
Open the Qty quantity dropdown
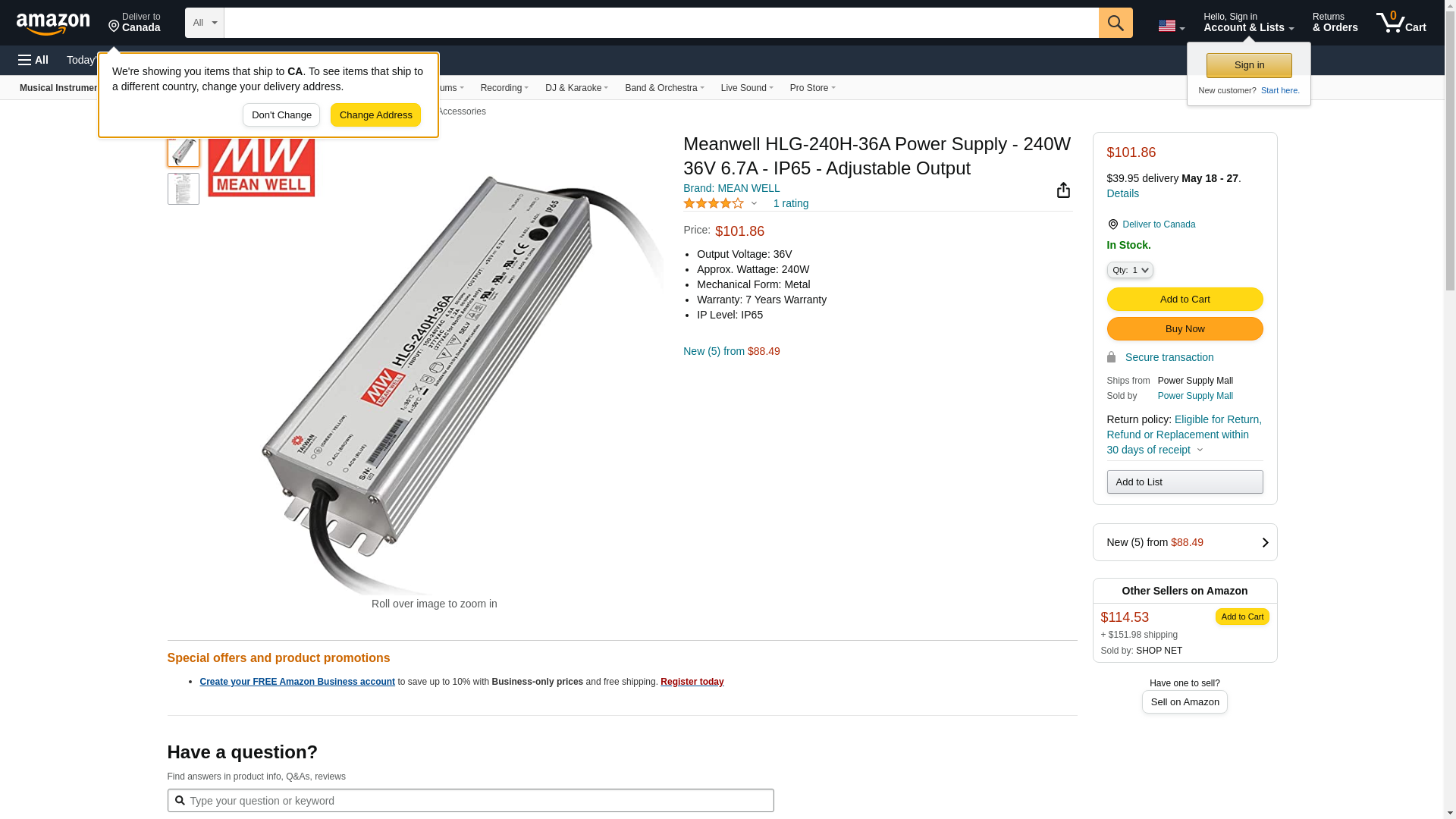tap(1129, 270)
